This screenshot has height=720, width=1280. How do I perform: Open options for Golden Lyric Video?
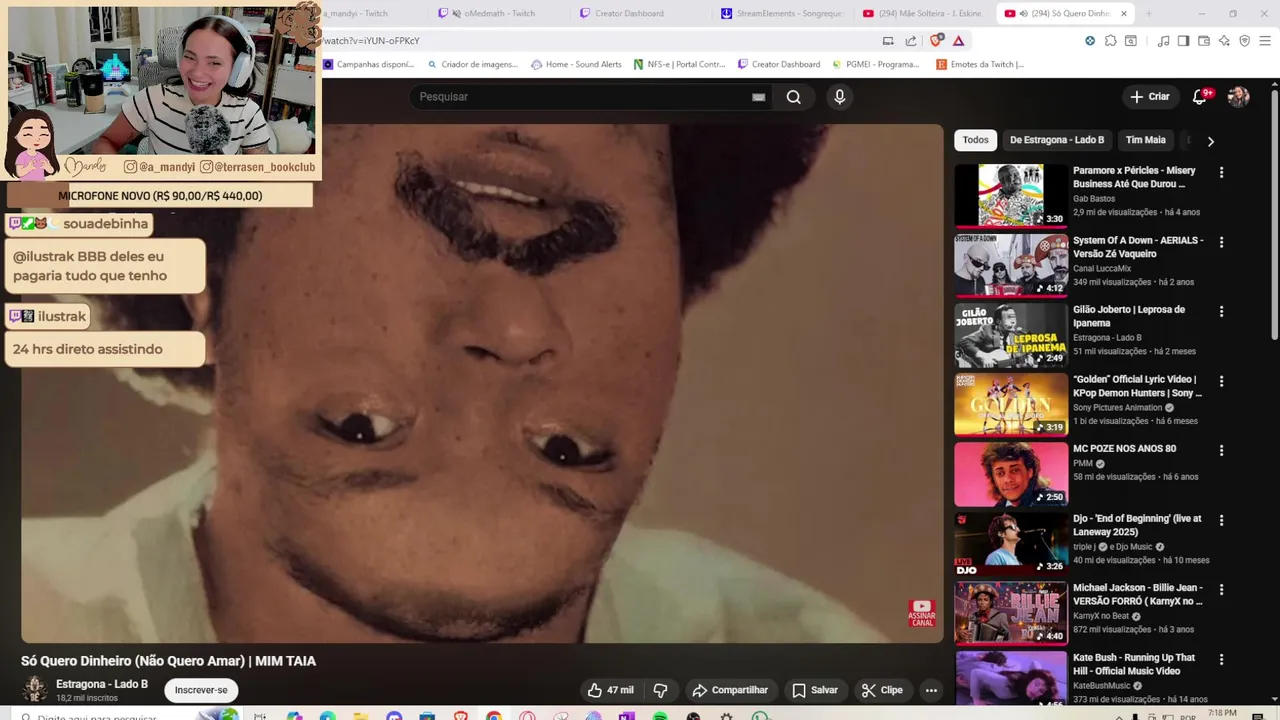(1221, 381)
